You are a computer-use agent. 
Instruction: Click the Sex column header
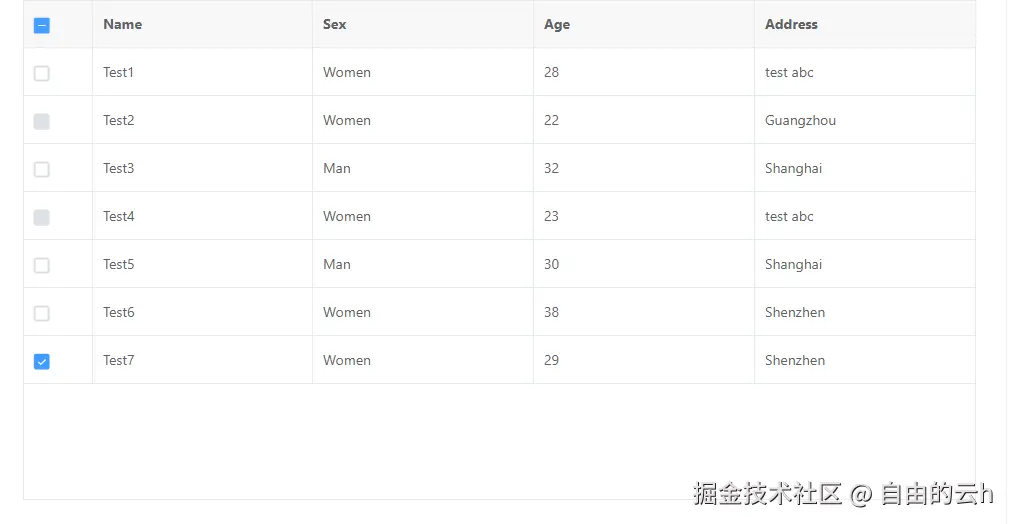point(335,24)
